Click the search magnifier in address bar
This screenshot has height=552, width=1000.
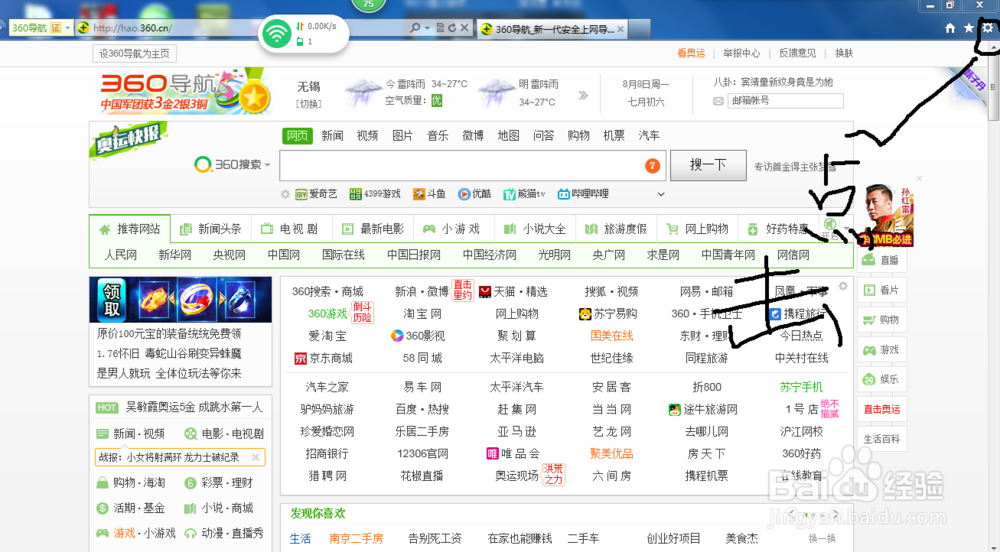415,28
